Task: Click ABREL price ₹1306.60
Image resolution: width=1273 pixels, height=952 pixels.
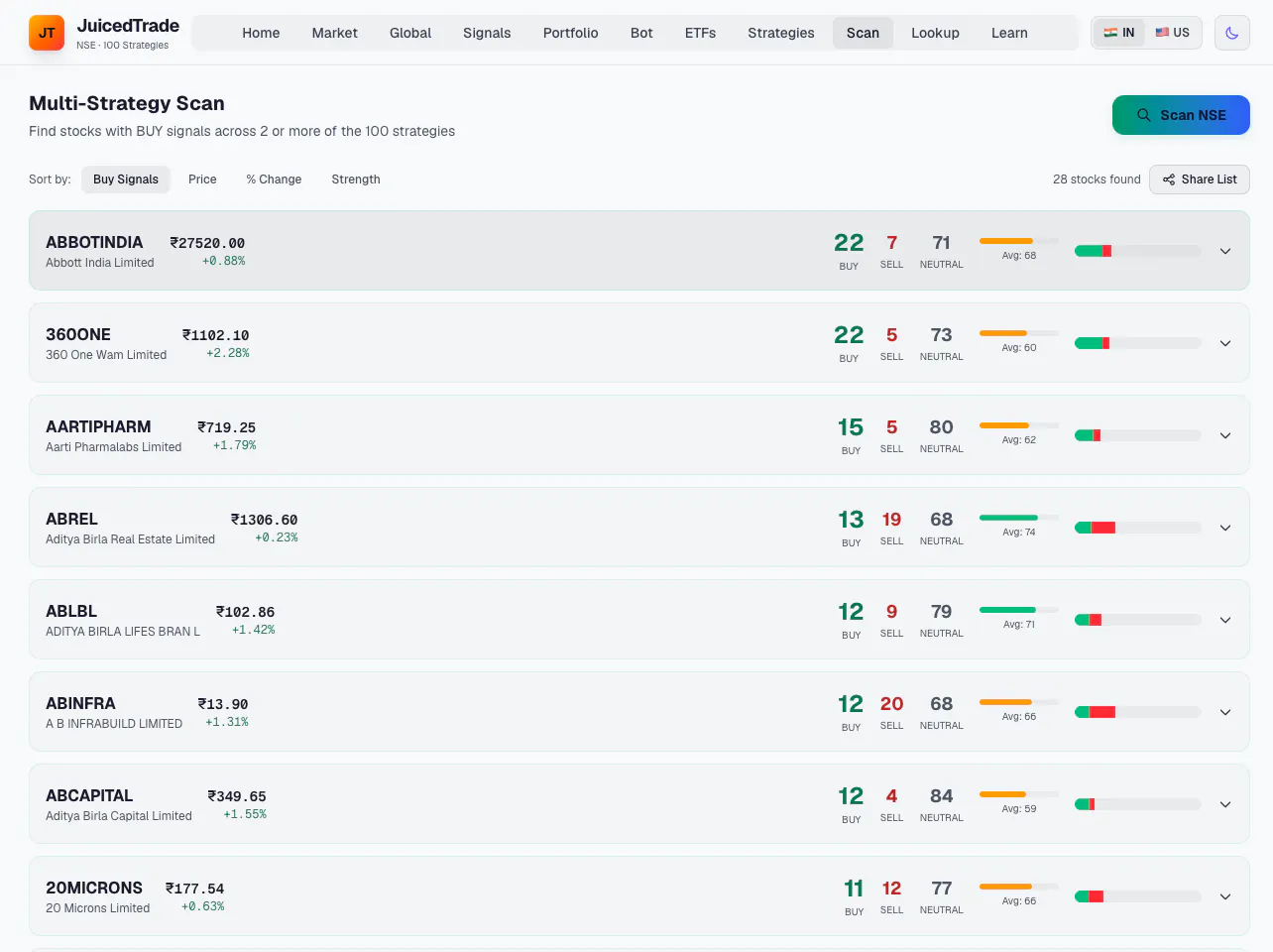Action: pos(265,520)
